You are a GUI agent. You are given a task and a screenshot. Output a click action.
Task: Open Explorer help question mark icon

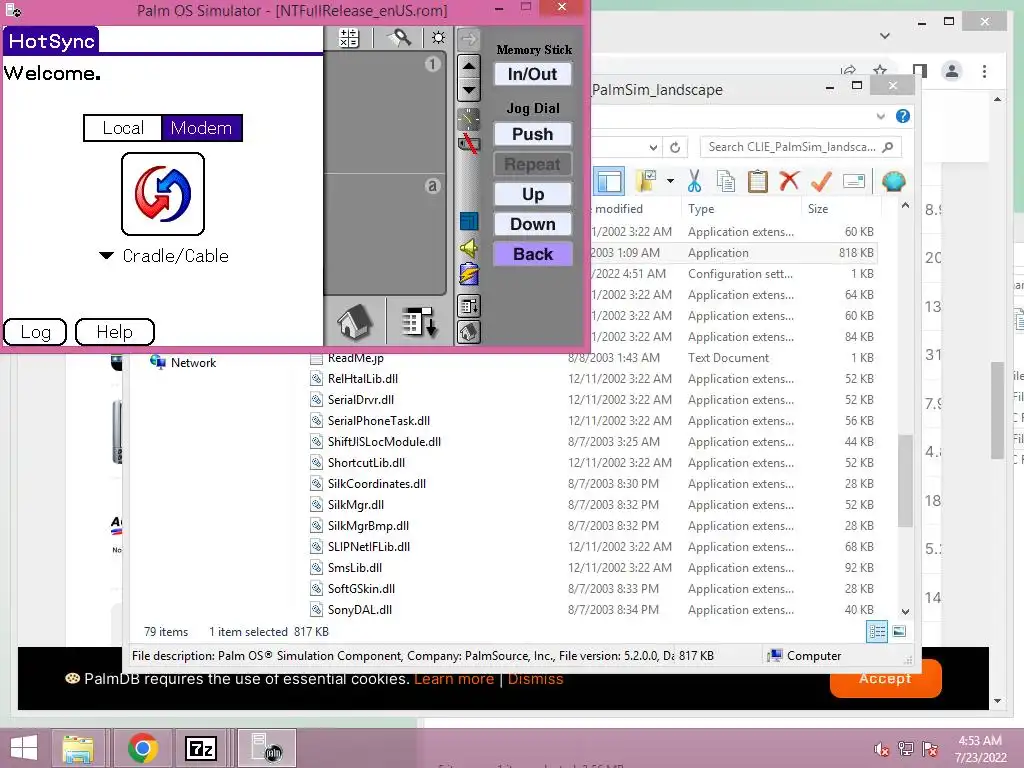[903, 116]
